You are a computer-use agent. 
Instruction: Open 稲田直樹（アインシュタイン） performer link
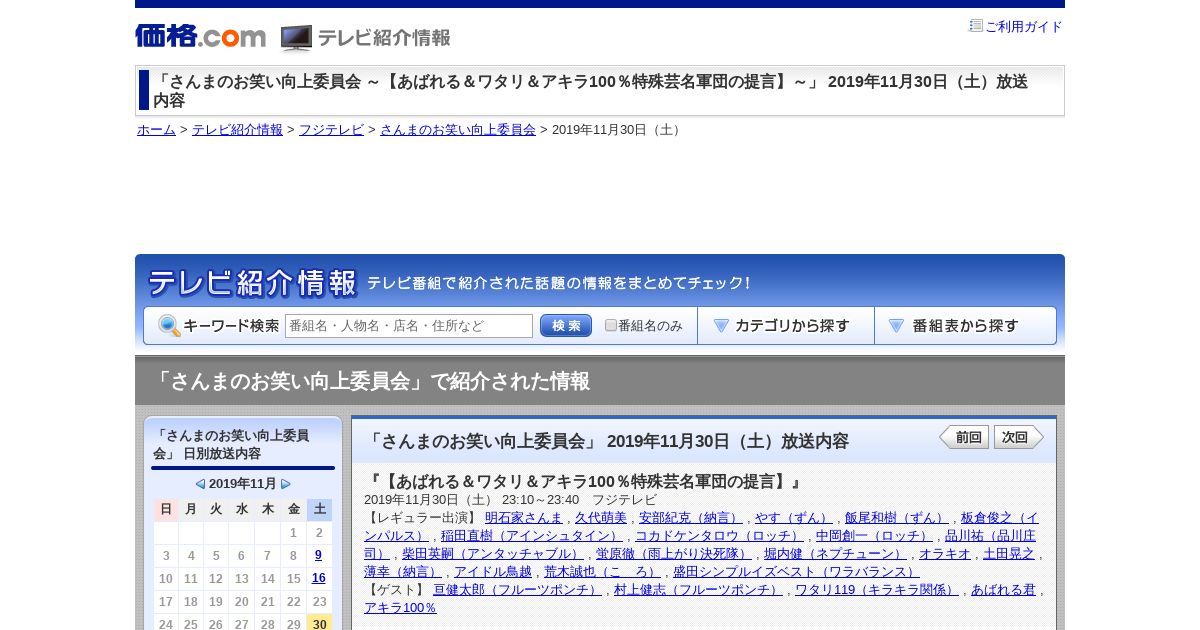click(532, 536)
